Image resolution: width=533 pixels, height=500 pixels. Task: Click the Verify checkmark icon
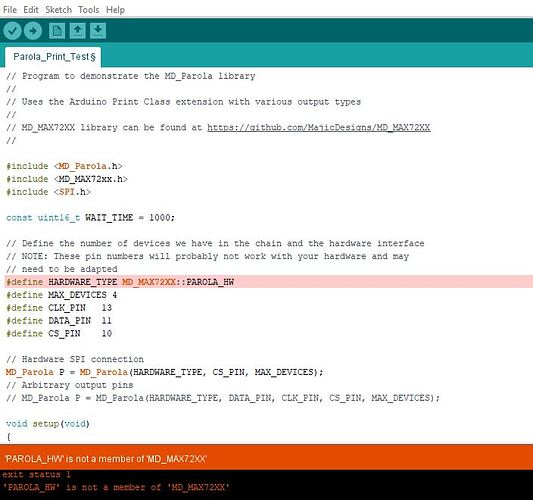click(12, 31)
